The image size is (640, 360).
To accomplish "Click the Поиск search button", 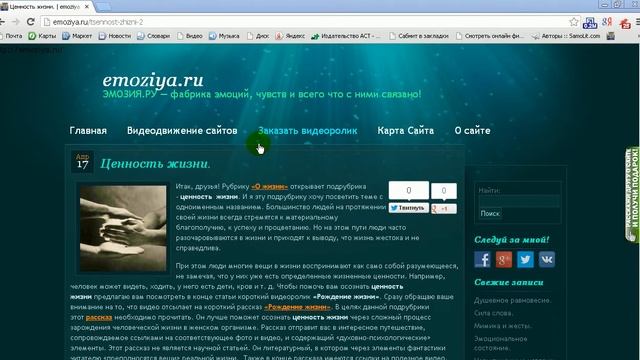I will [490, 213].
